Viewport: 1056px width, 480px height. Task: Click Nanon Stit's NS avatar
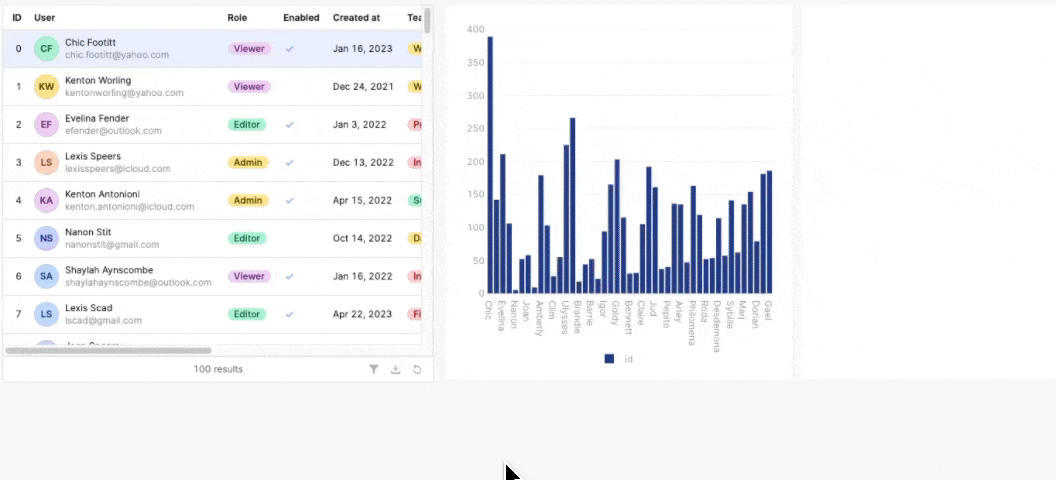(x=46, y=238)
